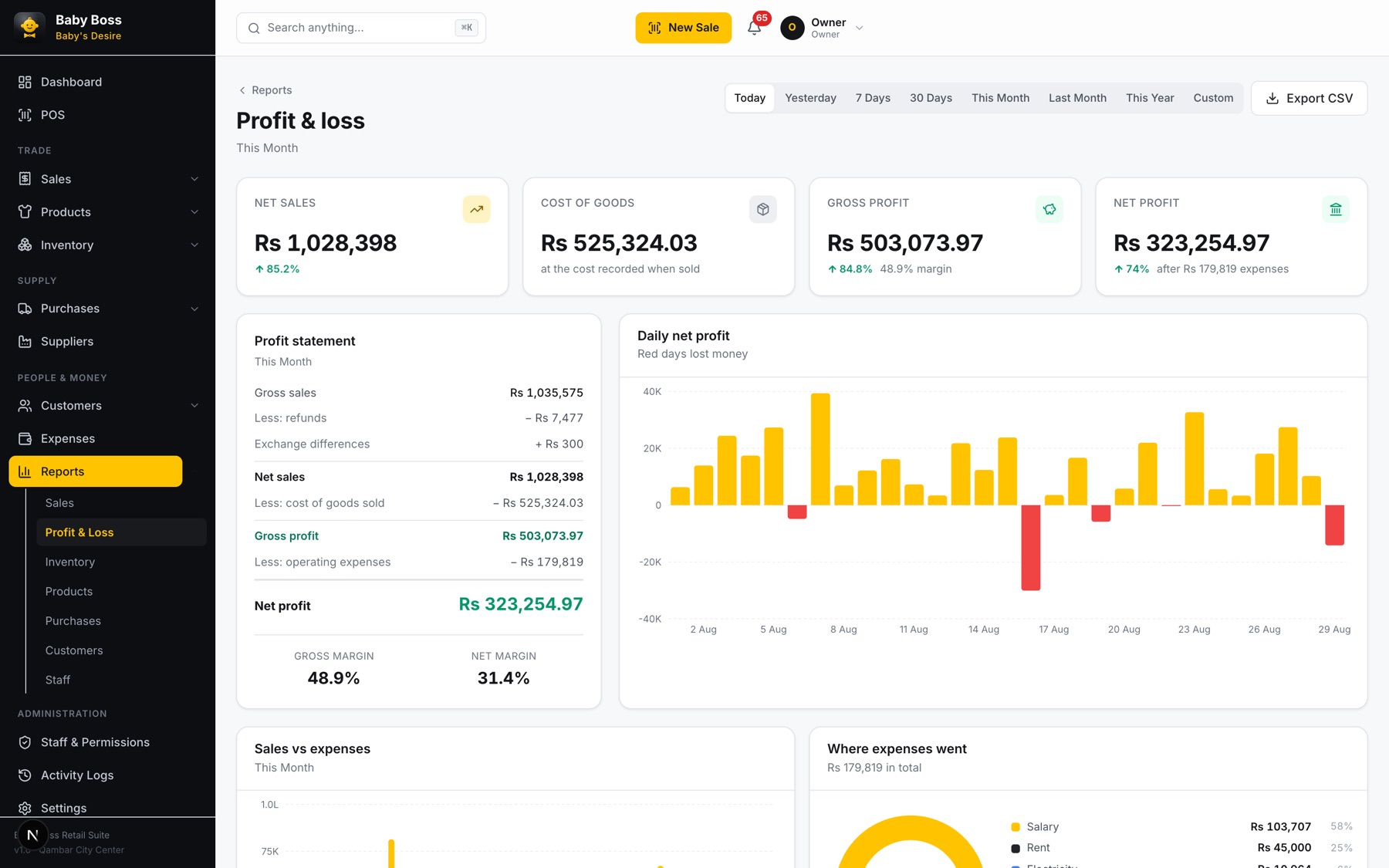The width and height of the screenshot is (1389, 868).
Task: Click the Staff & Permissions shield icon
Action: coord(25,742)
